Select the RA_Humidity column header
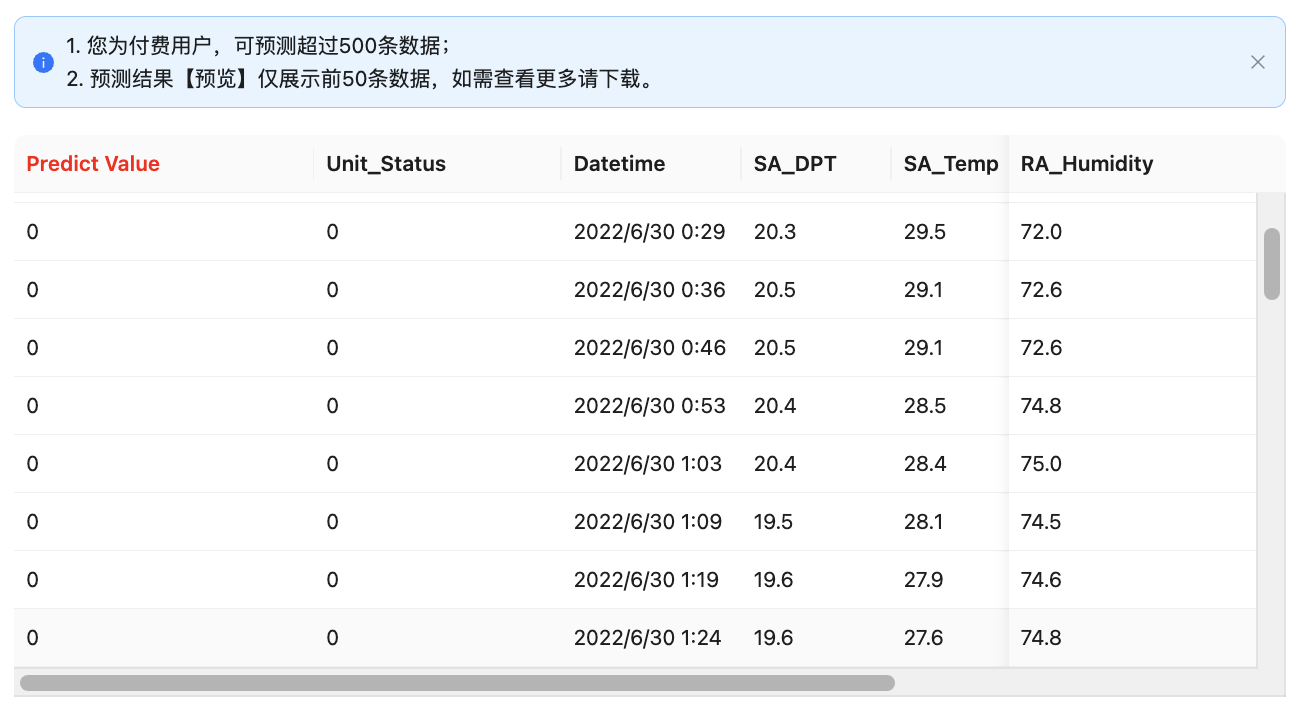The width and height of the screenshot is (1310, 714). click(x=1087, y=164)
